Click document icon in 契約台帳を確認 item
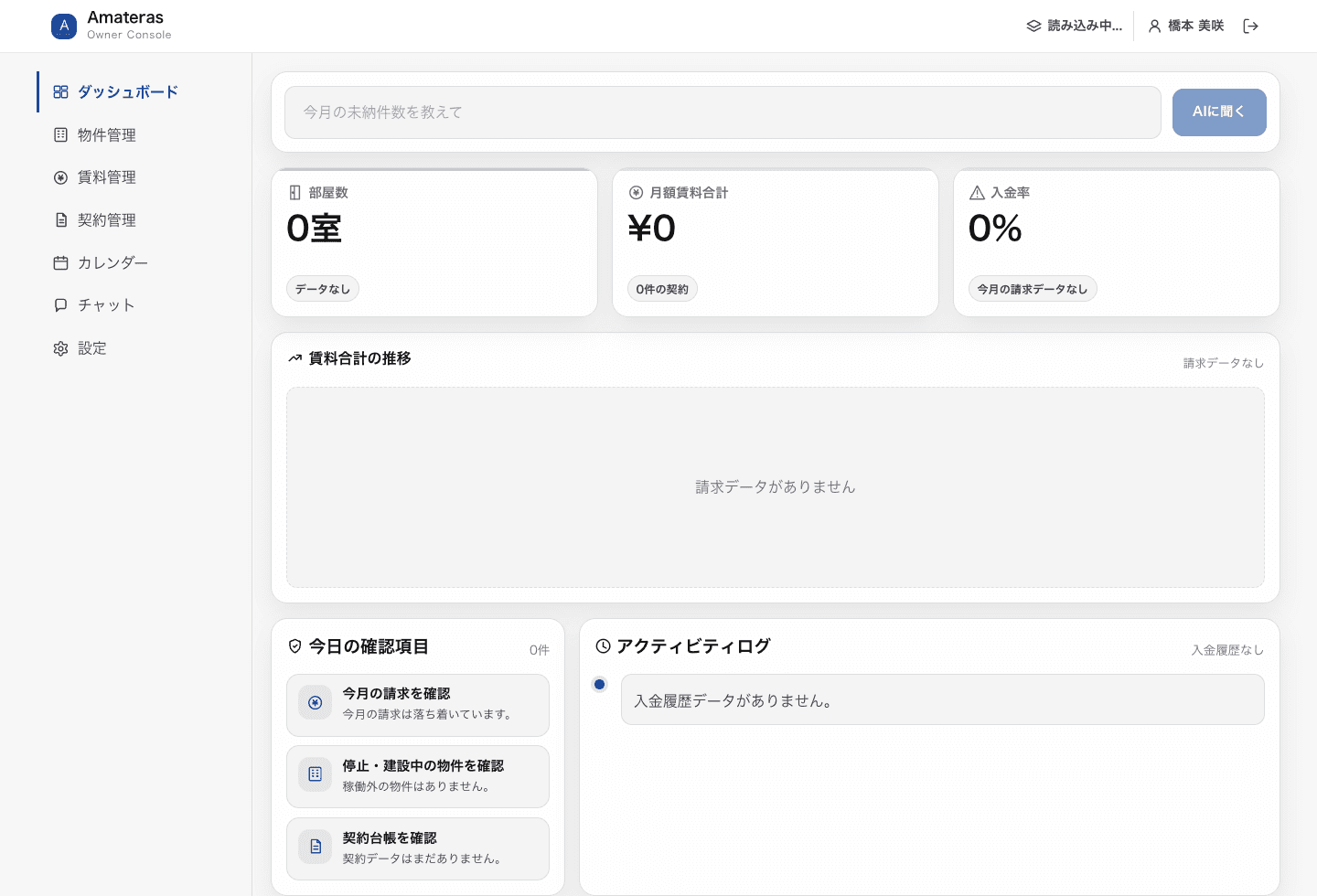This screenshot has width=1317, height=896. click(315, 847)
